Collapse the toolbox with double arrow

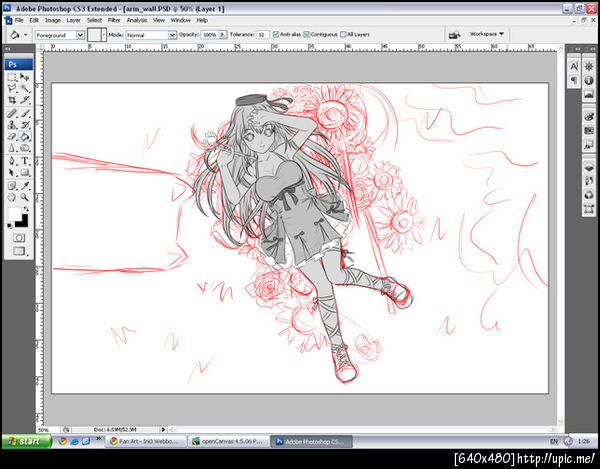click(8, 49)
